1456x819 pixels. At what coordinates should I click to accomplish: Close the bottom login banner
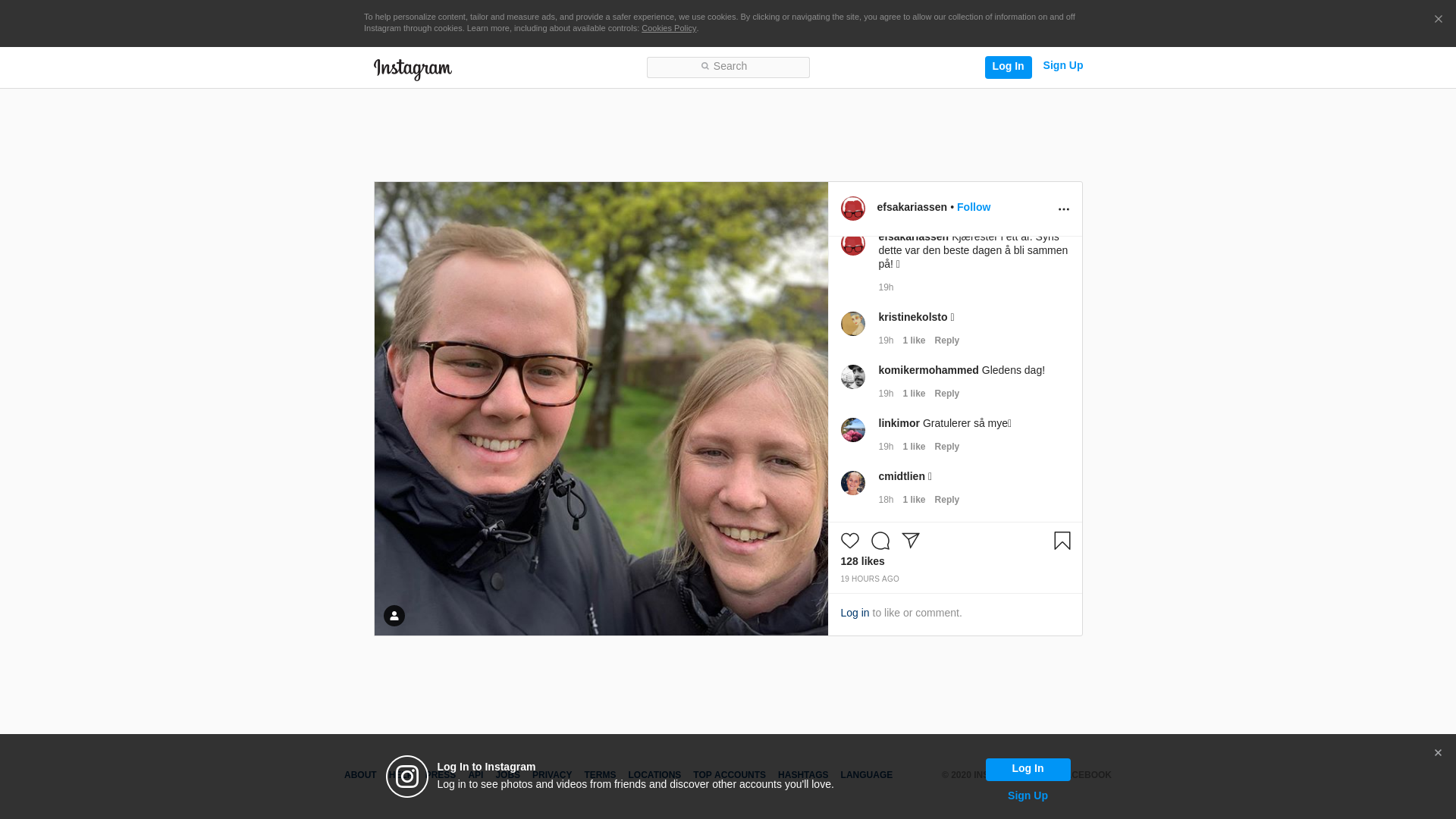click(x=1438, y=753)
